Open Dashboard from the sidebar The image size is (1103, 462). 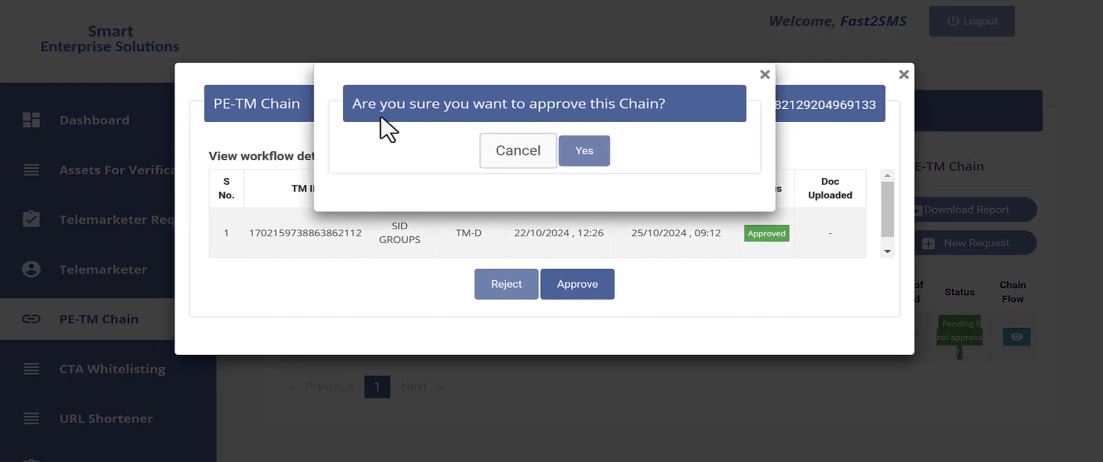pyautogui.click(x=94, y=120)
